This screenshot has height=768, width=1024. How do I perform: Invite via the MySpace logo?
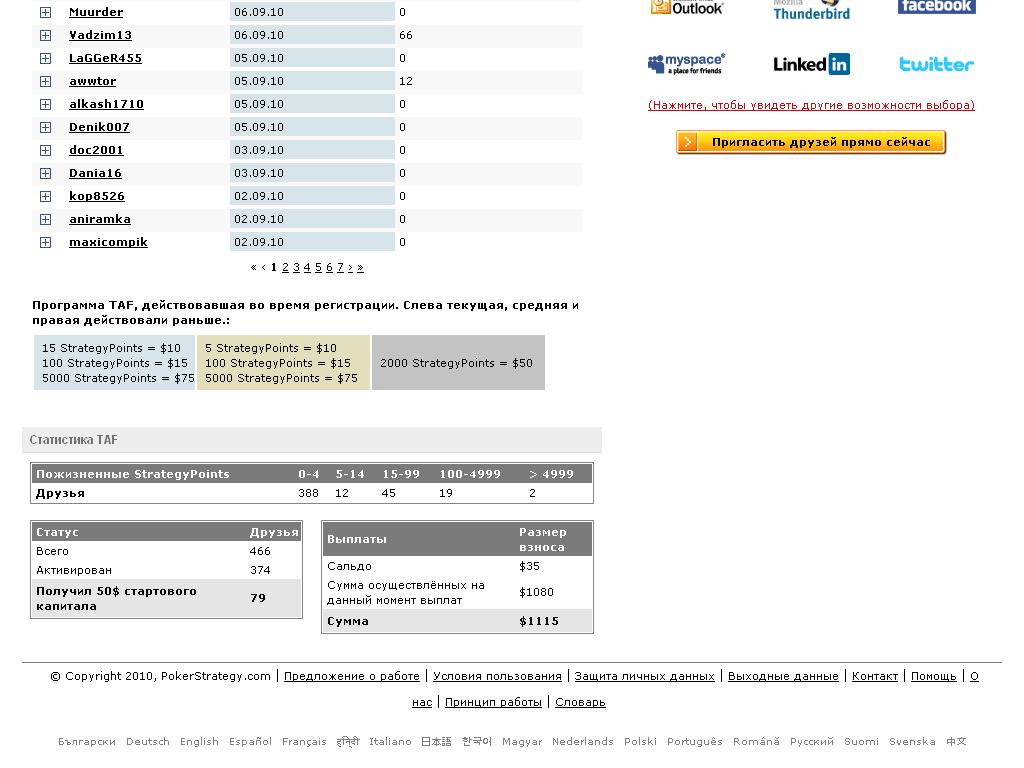686,64
